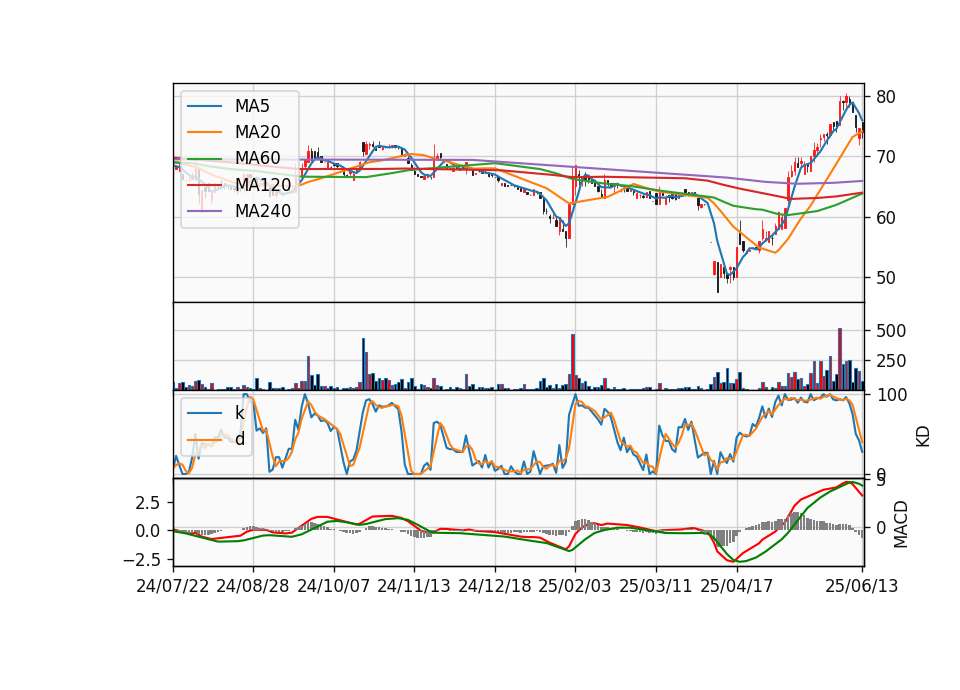Click the 24/08/28 date axis label

(253, 586)
